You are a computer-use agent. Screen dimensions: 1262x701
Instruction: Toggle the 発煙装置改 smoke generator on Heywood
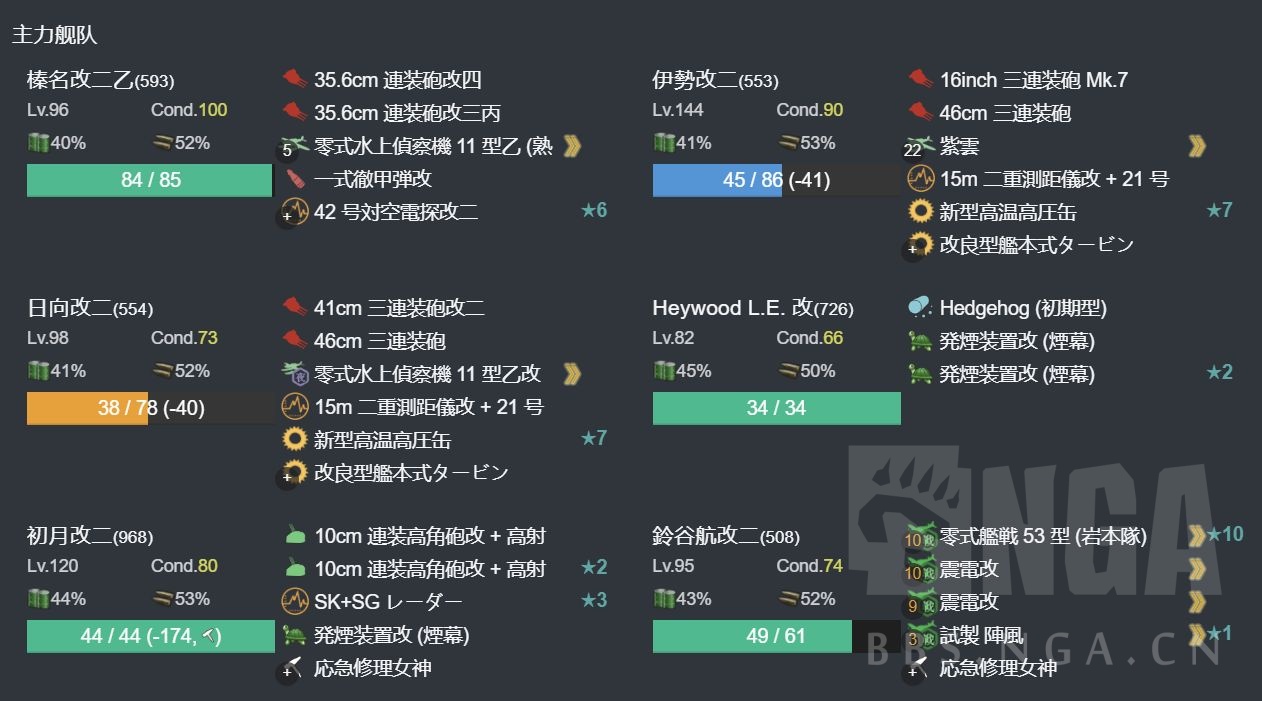coord(919,341)
